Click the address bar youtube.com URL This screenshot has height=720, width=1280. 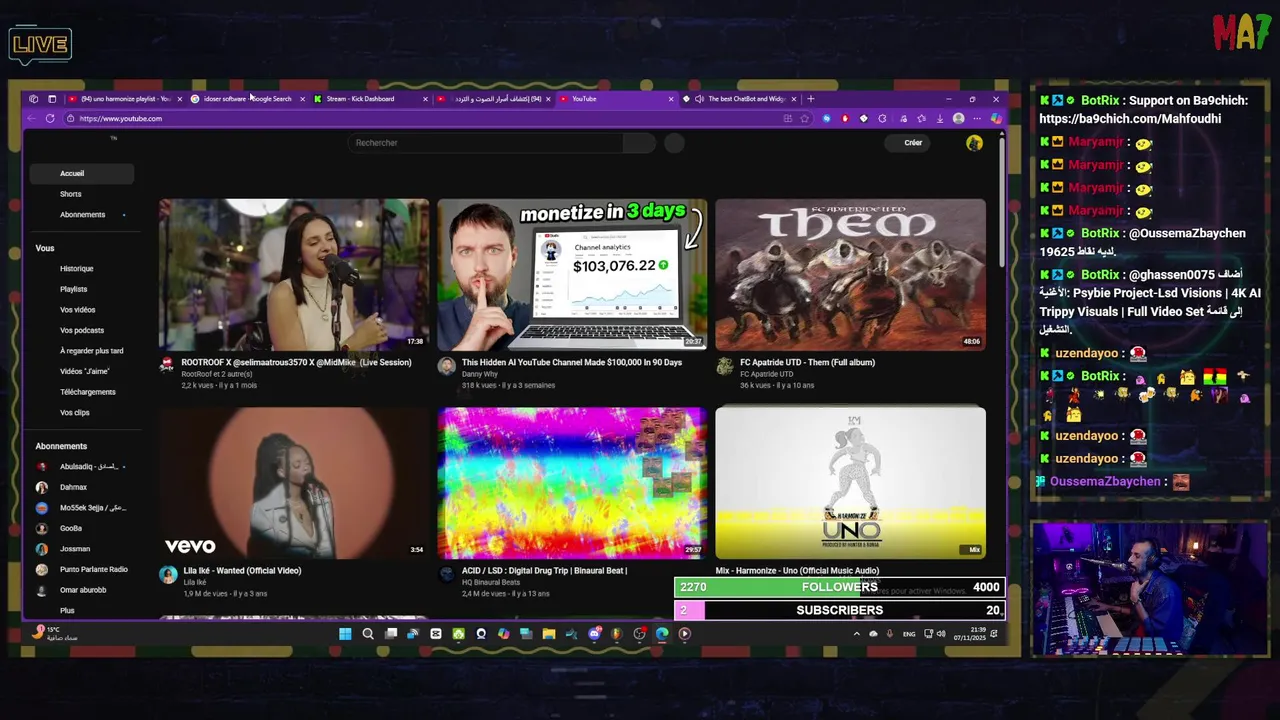click(x=120, y=118)
